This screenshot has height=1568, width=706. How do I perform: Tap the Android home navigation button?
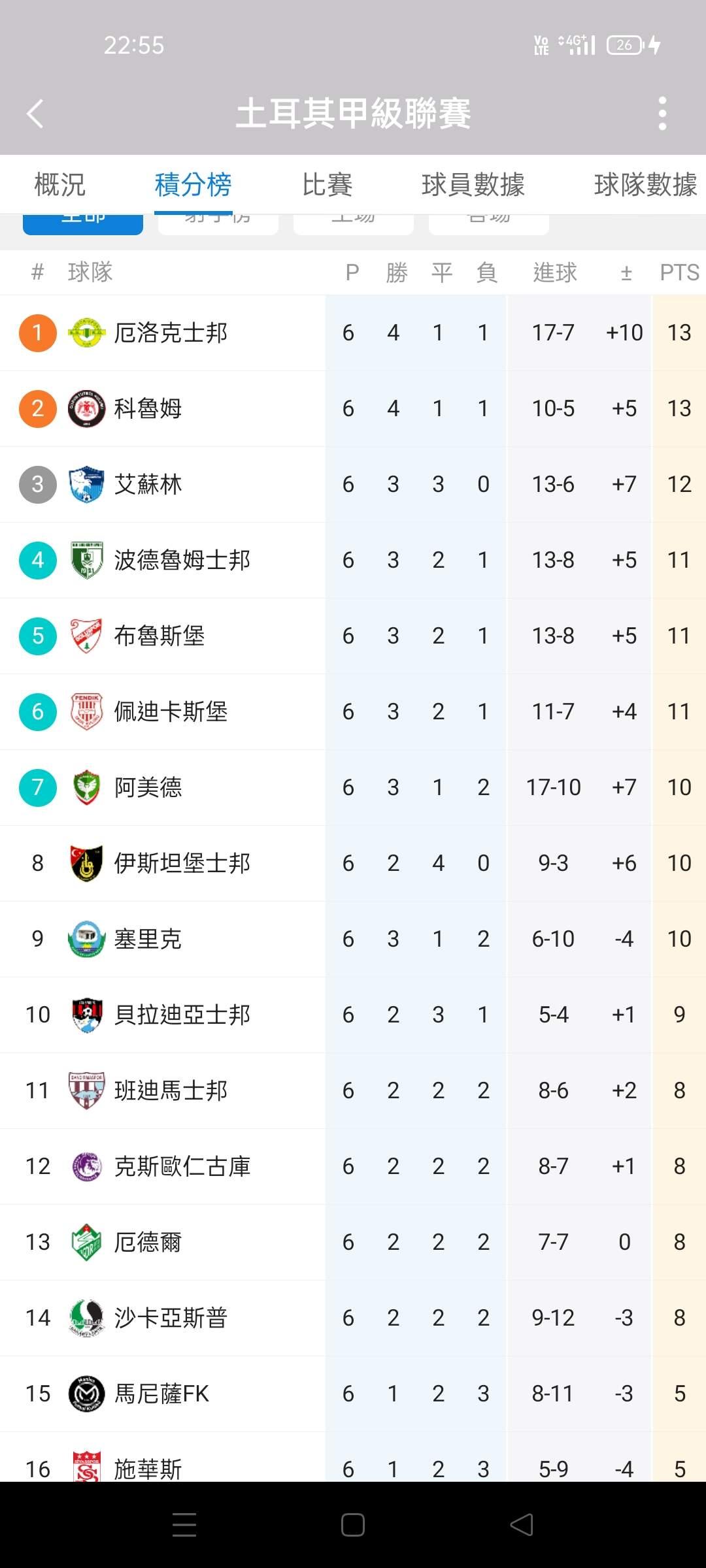[x=353, y=1525]
